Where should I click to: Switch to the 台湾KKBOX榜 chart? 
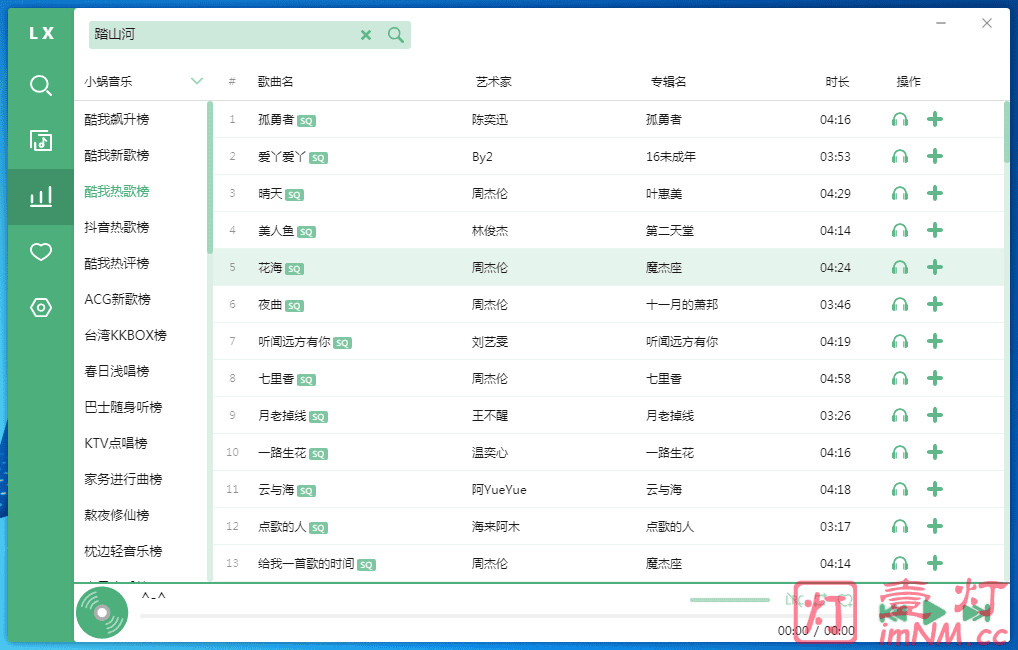125,336
